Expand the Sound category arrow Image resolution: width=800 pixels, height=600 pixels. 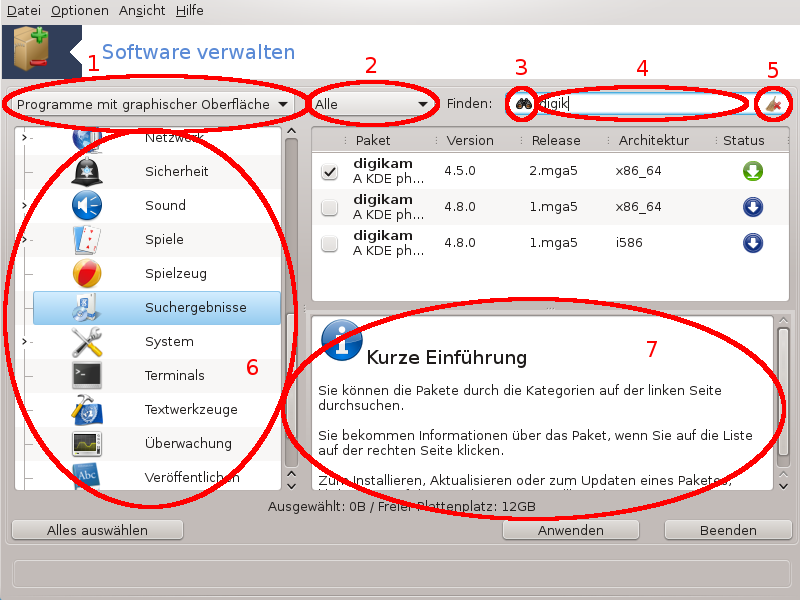(24, 205)
